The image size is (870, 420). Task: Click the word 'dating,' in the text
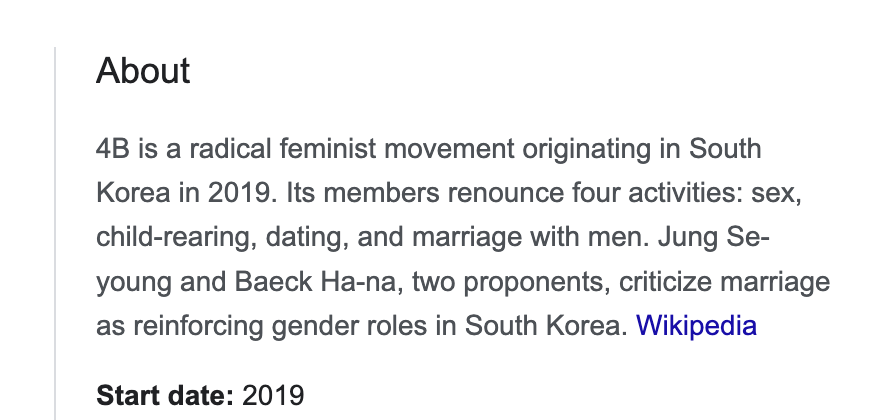[307, 237]
